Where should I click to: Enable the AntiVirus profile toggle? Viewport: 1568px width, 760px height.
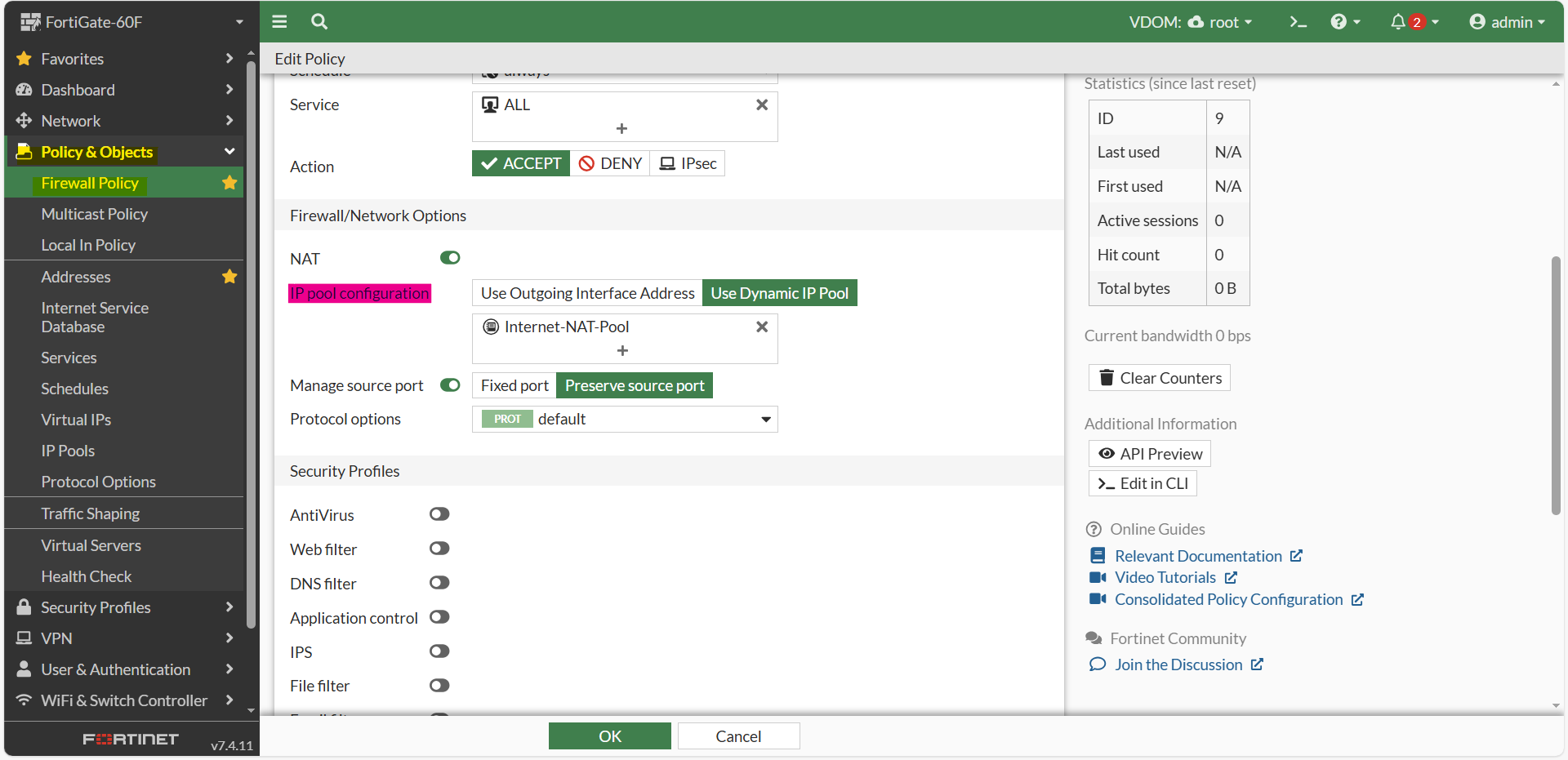pos(439,514)
